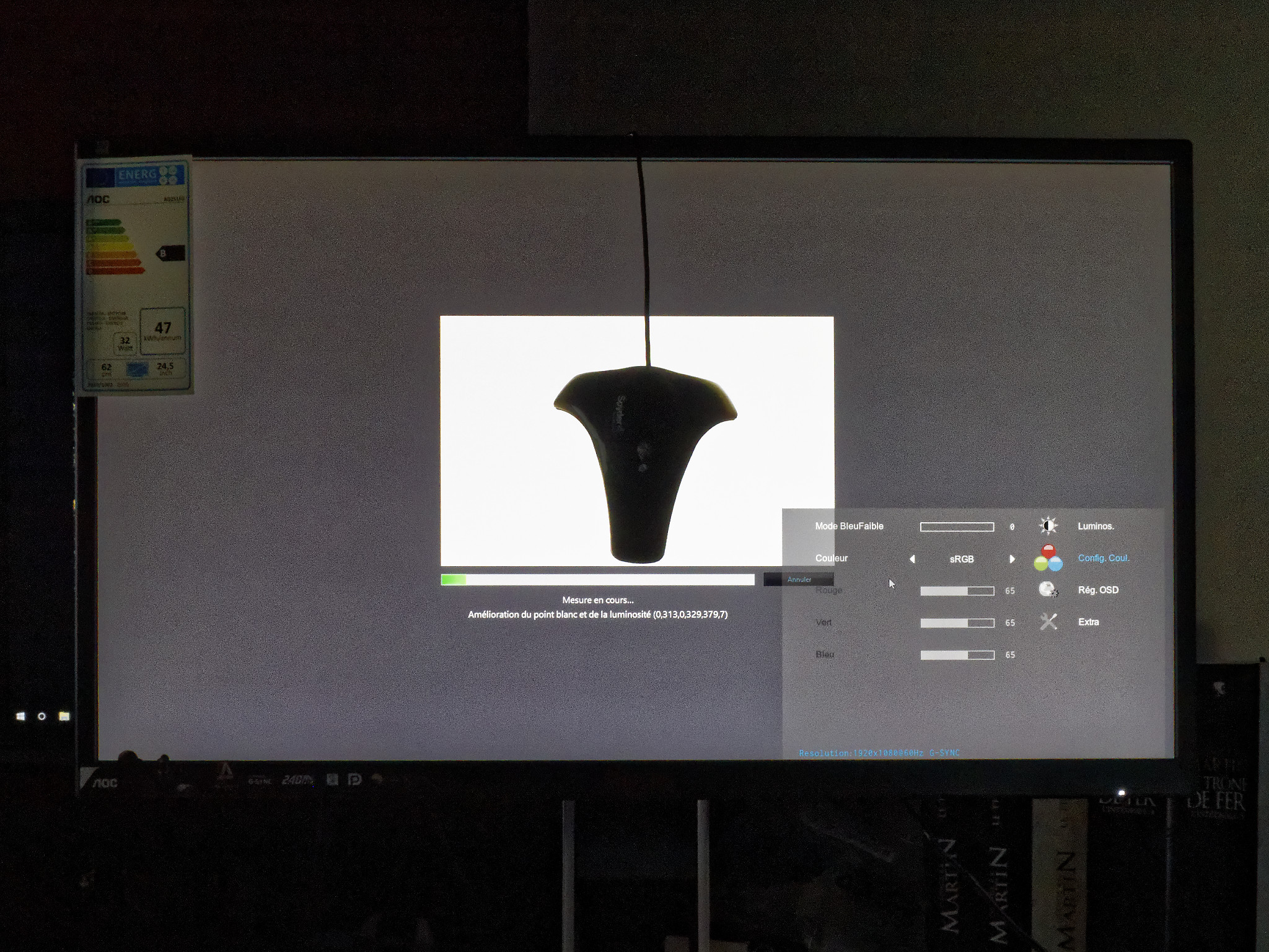
Task: Select the sRGB color mode value
Action: 962,559
